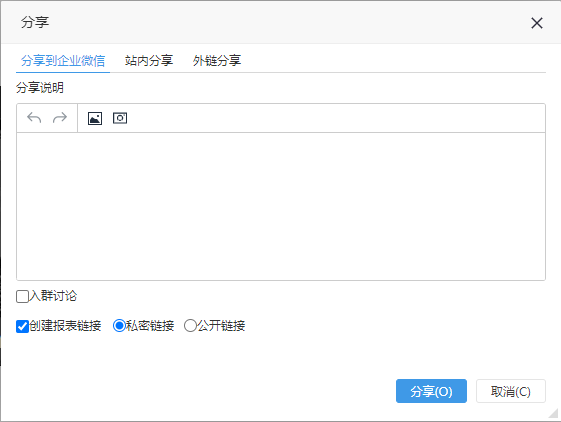Image resolution: width=561 pixels, height=422 pixels.
Task: Close the 分享 dialog with the X
Action: click(x=537, y=23)
